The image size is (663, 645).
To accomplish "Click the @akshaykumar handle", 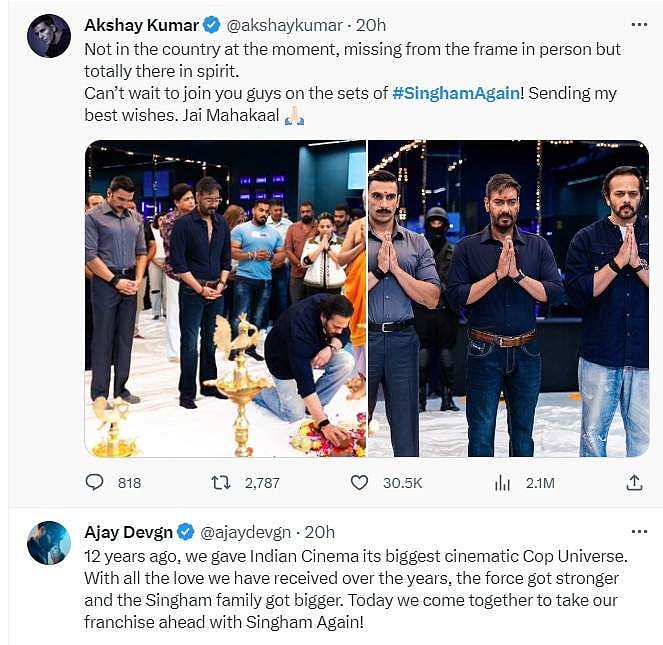I will [x=277, y=24].
